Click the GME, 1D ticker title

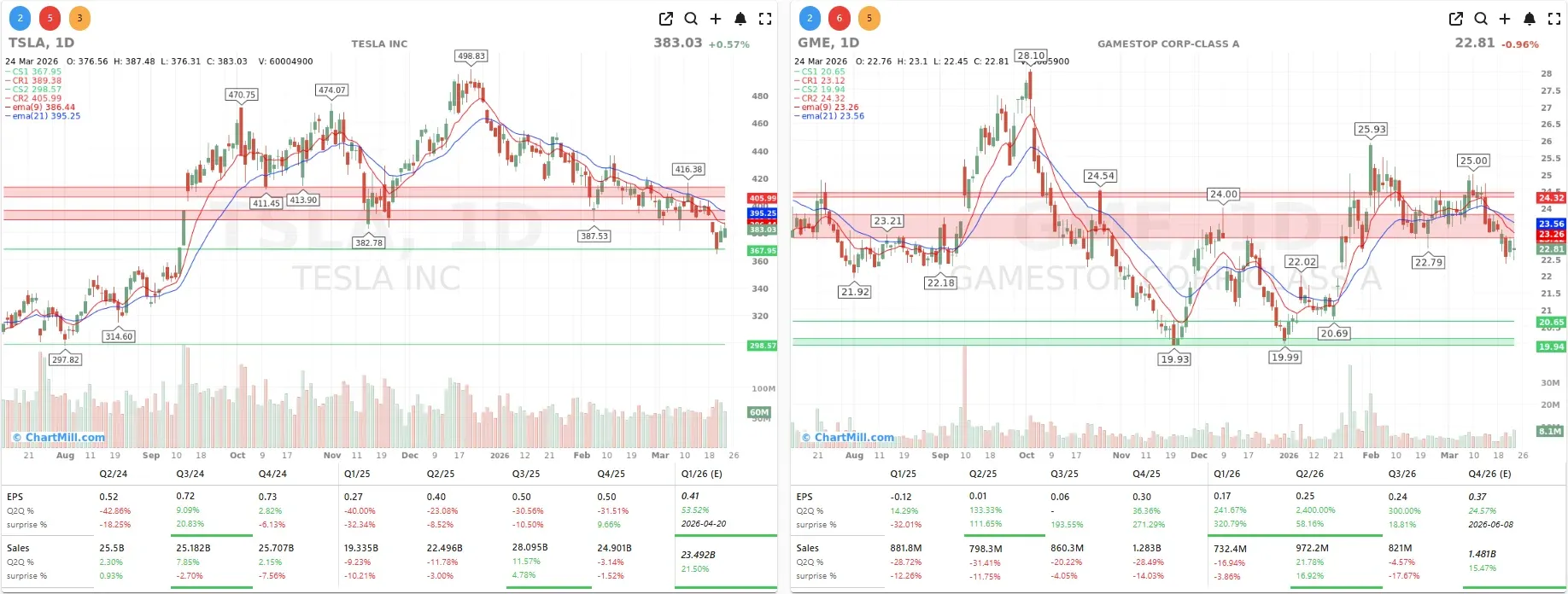click(828, 43)
